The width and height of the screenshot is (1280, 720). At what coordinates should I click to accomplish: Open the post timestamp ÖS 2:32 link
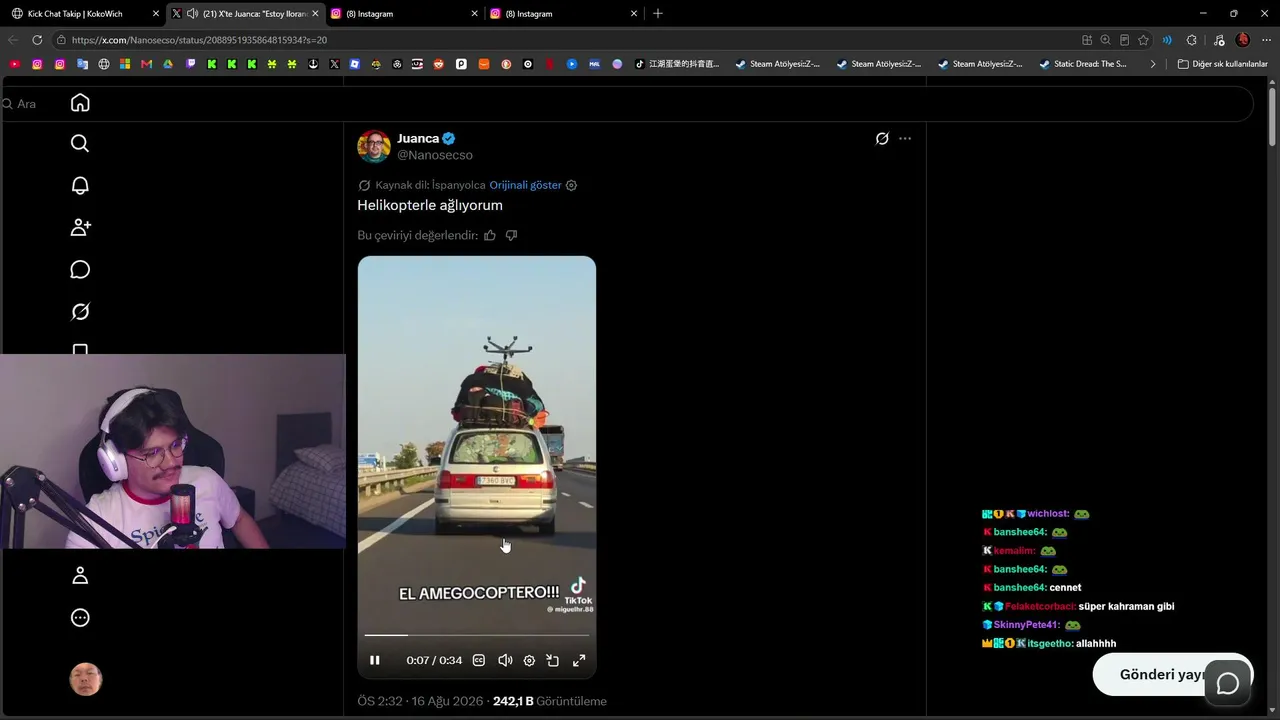click(x=422, y=701)
